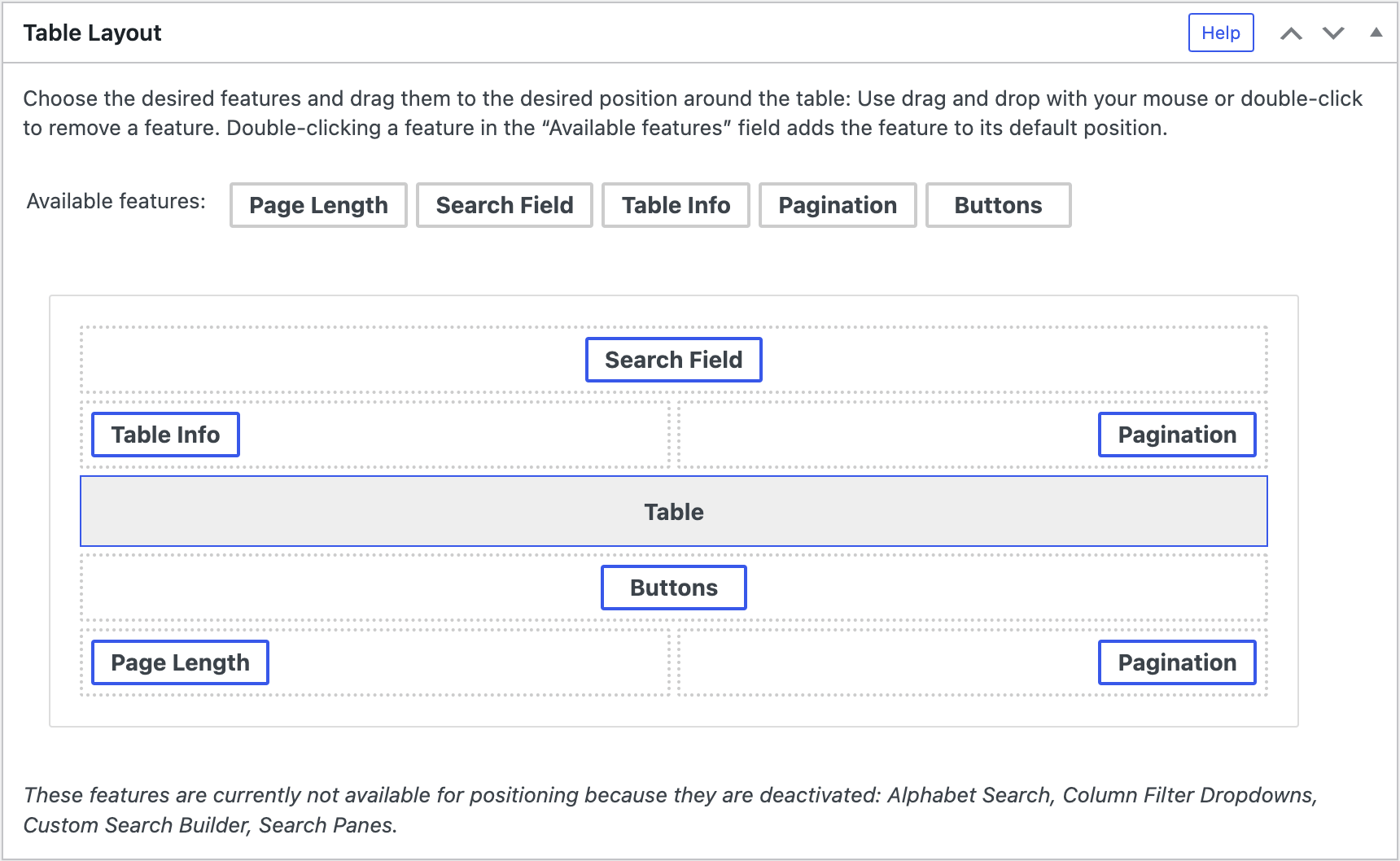1400x861 pixels.
Task: Move the Table Layout panel down
Action: point(1332,33)
